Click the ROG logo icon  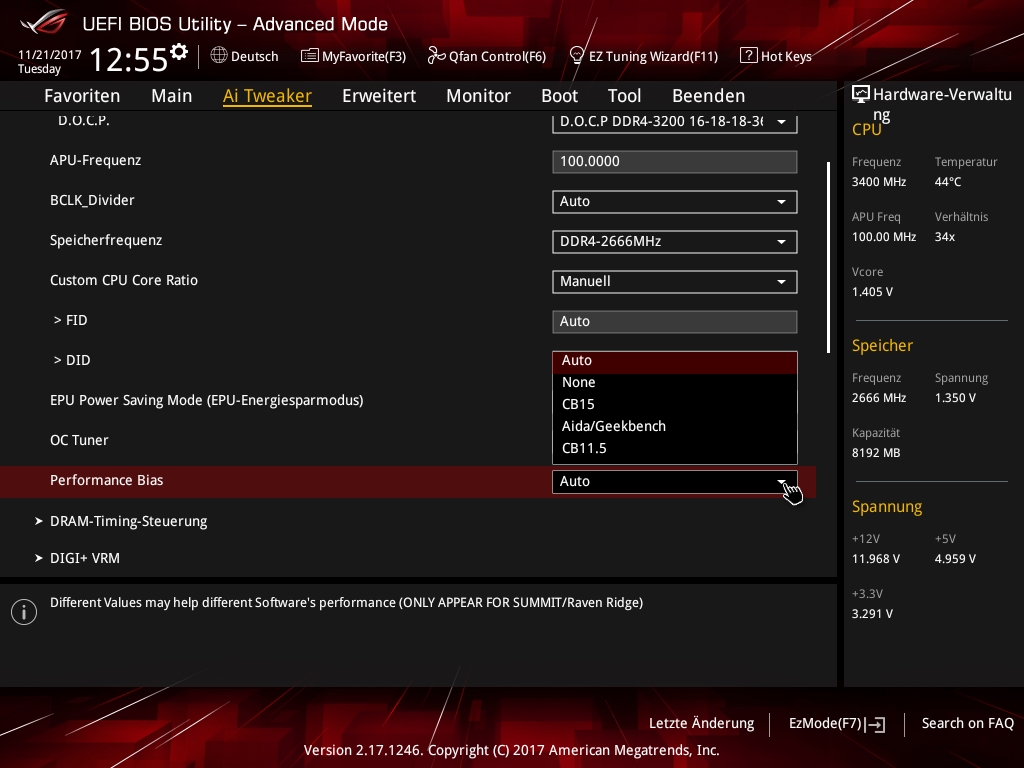point(43,22)
